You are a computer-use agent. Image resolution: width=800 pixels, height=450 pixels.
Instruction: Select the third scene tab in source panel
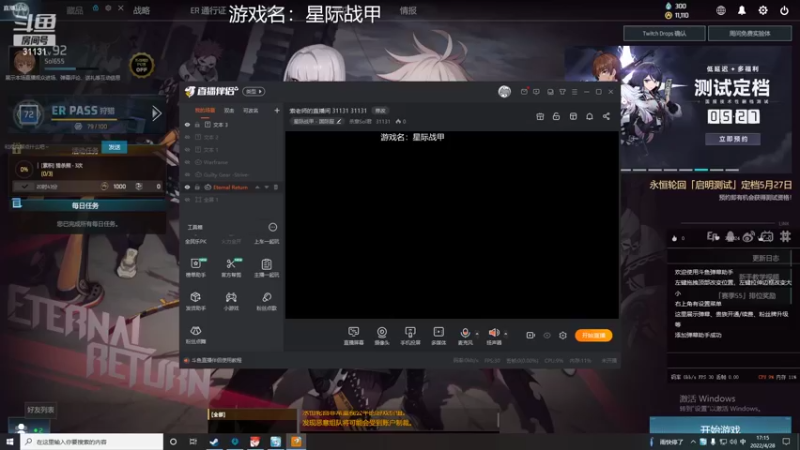pyautogui.click(x=251, y=110)
